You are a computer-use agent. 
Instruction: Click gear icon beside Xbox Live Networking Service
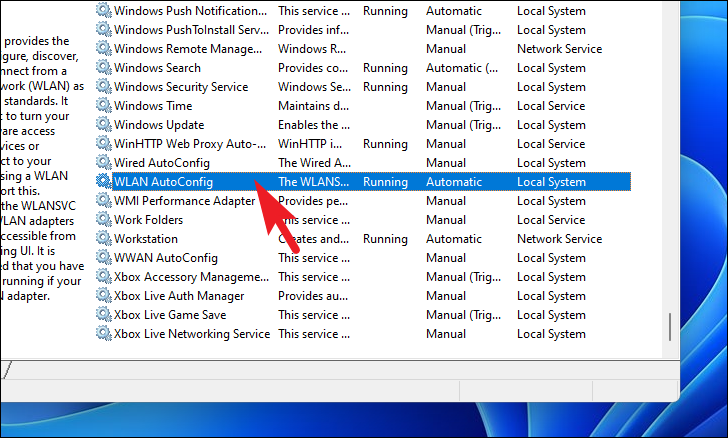click(x=104, y=334)
